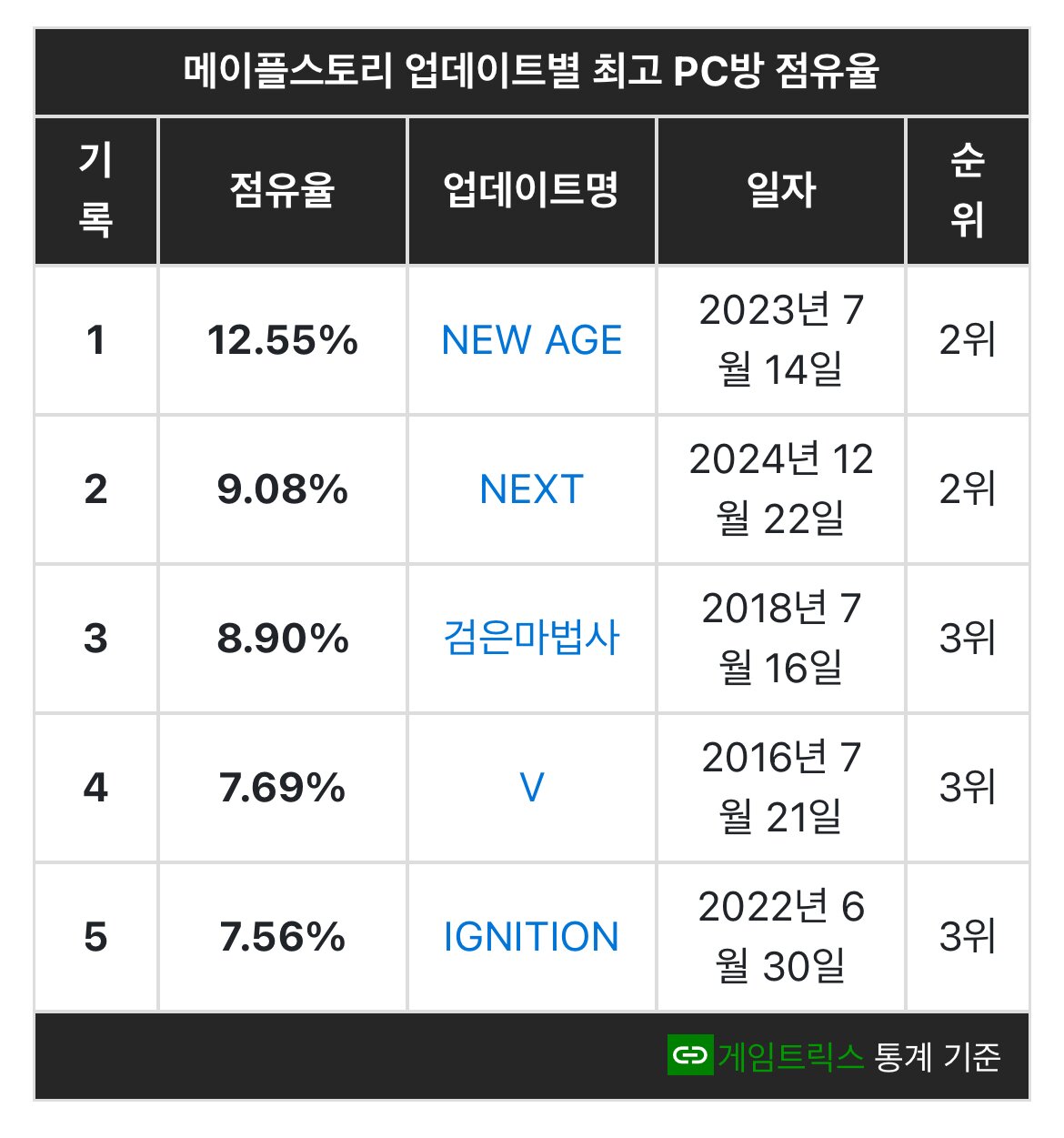Select the 7.56% share cell
Screen dimensions: 1064x1138
coord(283,937)
